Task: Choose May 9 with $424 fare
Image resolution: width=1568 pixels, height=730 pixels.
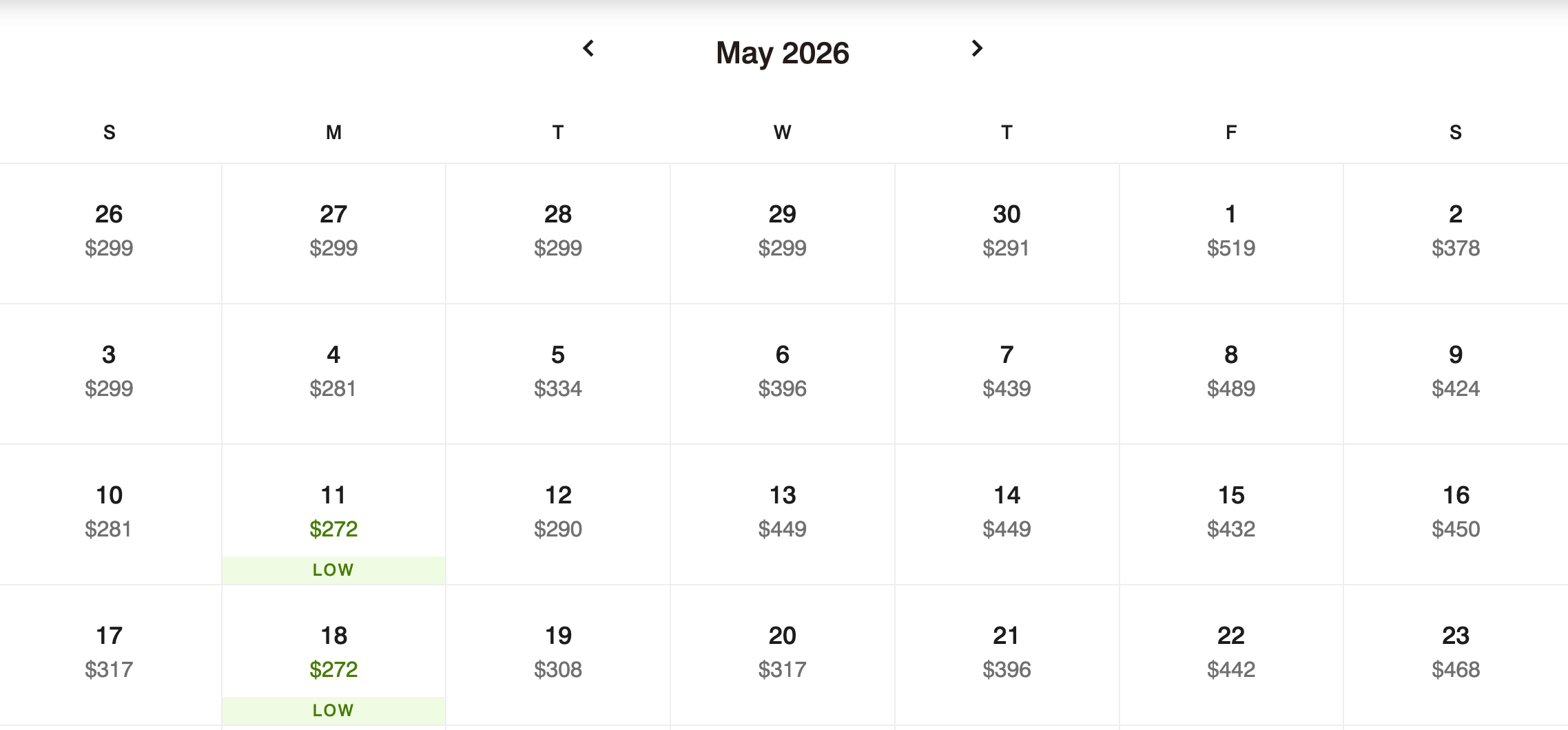Action: pyautogui.click(x=1456, y=372)
